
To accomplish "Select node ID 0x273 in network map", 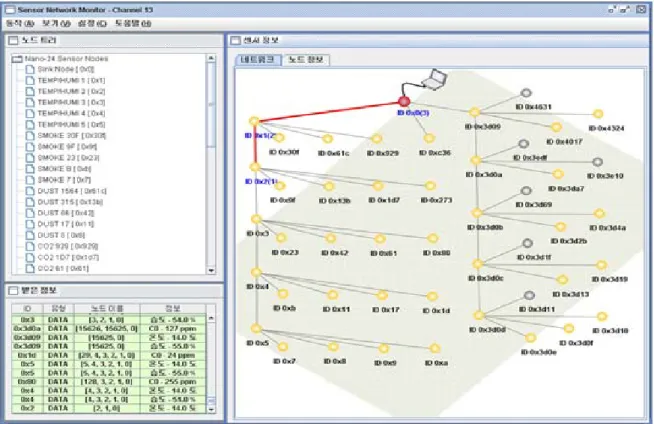I will click(430, 186).
